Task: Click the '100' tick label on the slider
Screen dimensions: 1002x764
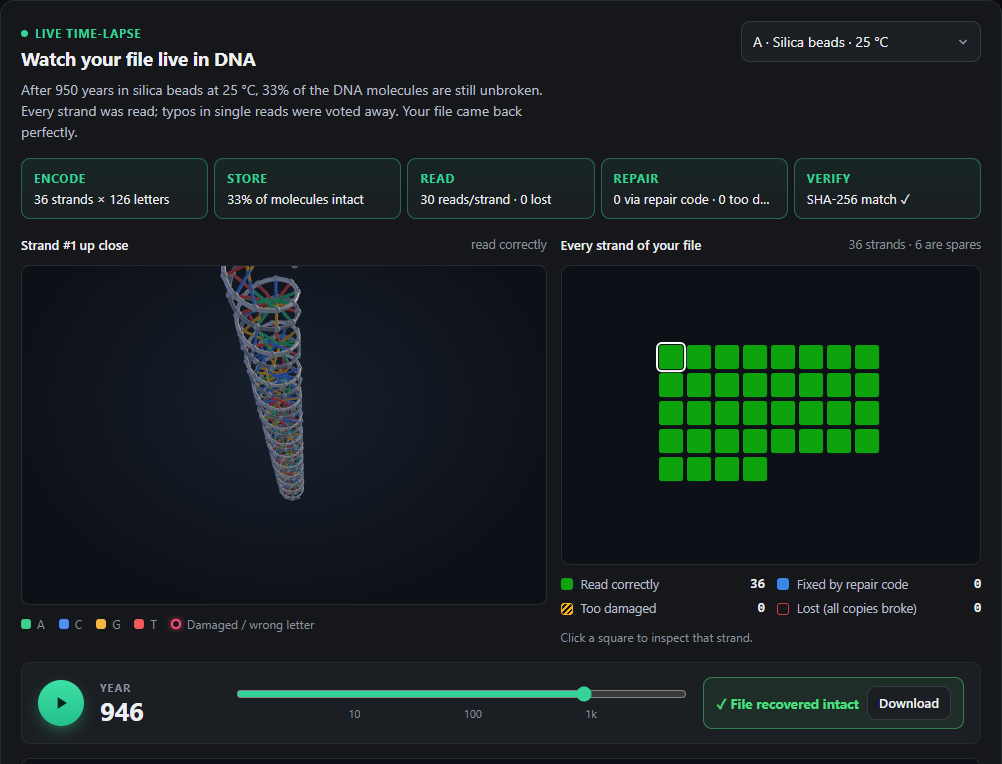Action: (x=473, y=714)
